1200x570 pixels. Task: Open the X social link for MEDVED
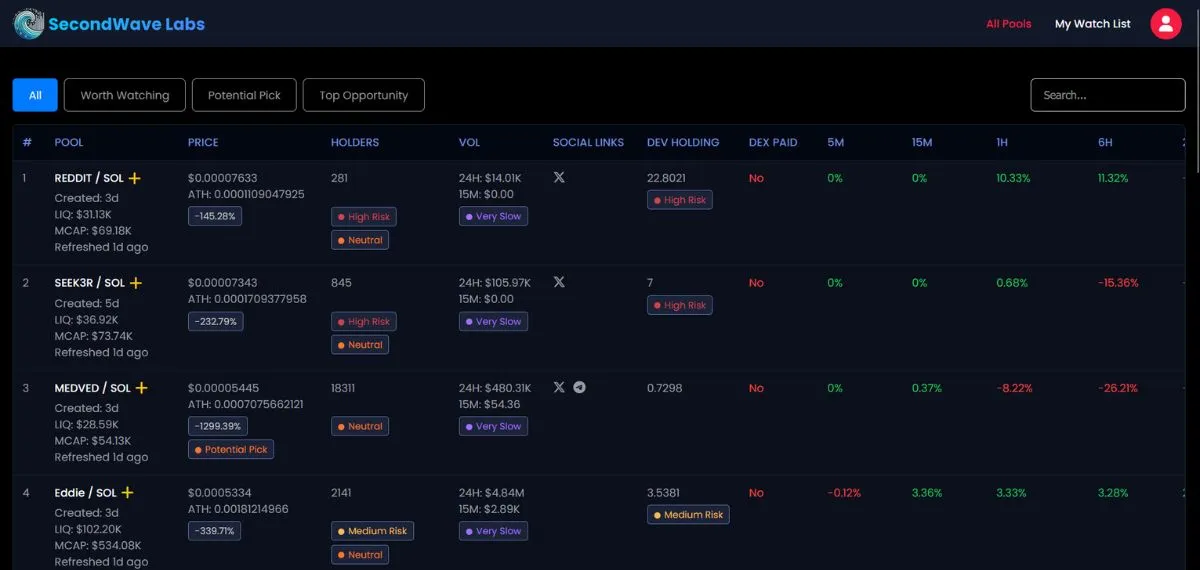click(x=559, y=387)
